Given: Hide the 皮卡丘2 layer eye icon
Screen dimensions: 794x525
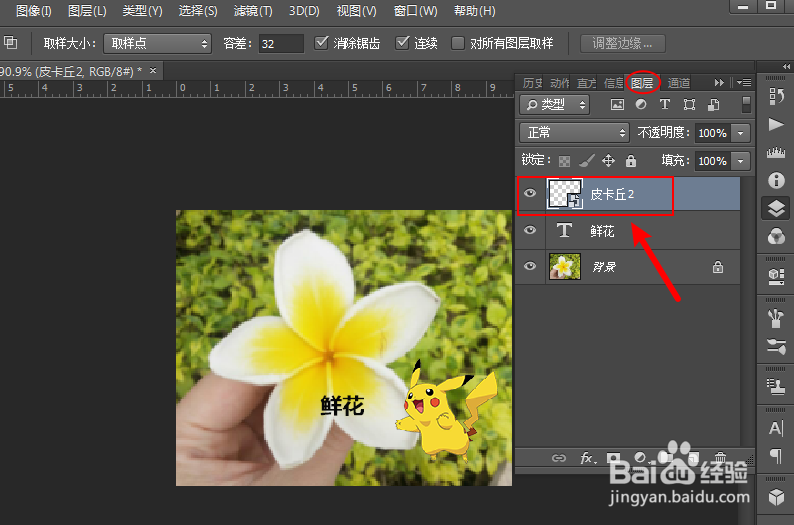Looking at the screenshot, I should pyautogui.click(x=530, y=193).
